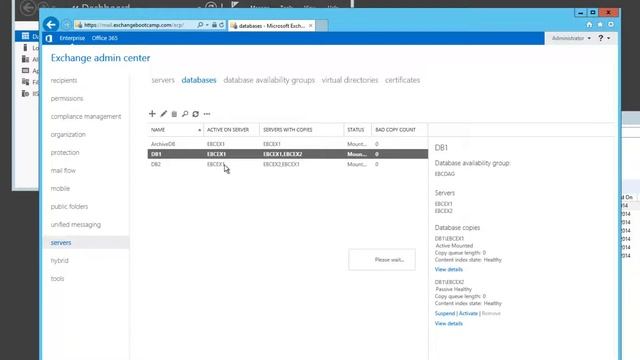
Task: Sort by STATUS column header
Action: click(358, 130)
